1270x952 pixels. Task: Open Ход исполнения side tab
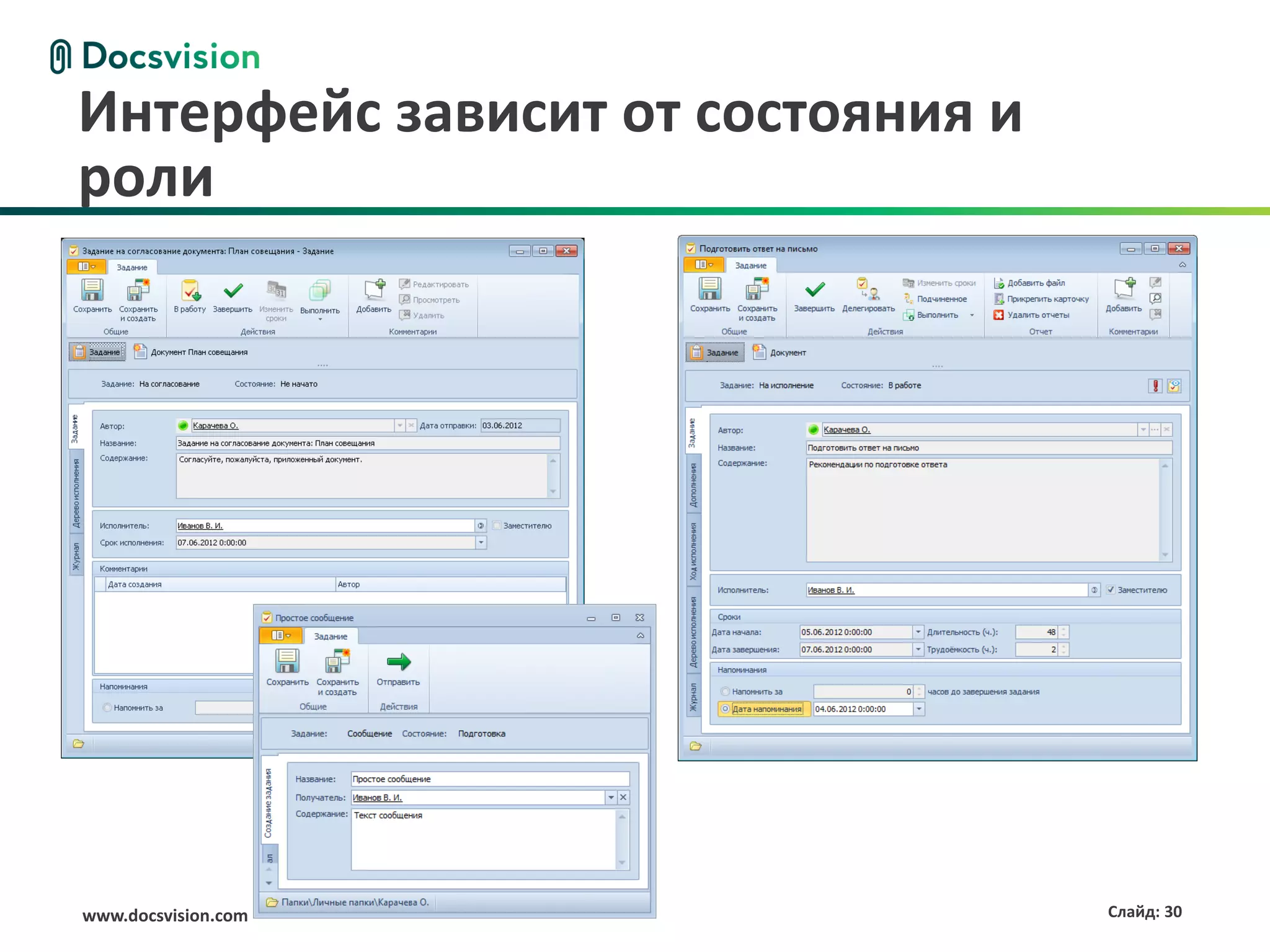point(693,552)
